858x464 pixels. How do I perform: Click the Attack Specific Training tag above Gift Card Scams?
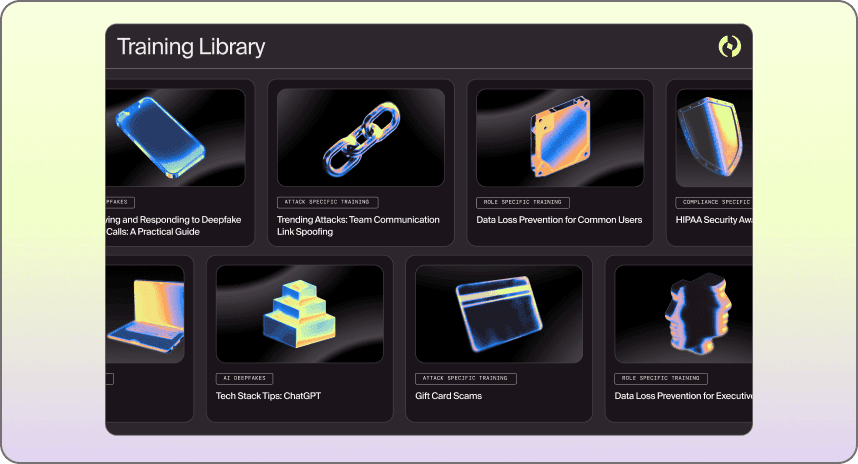tap(466, 379)
